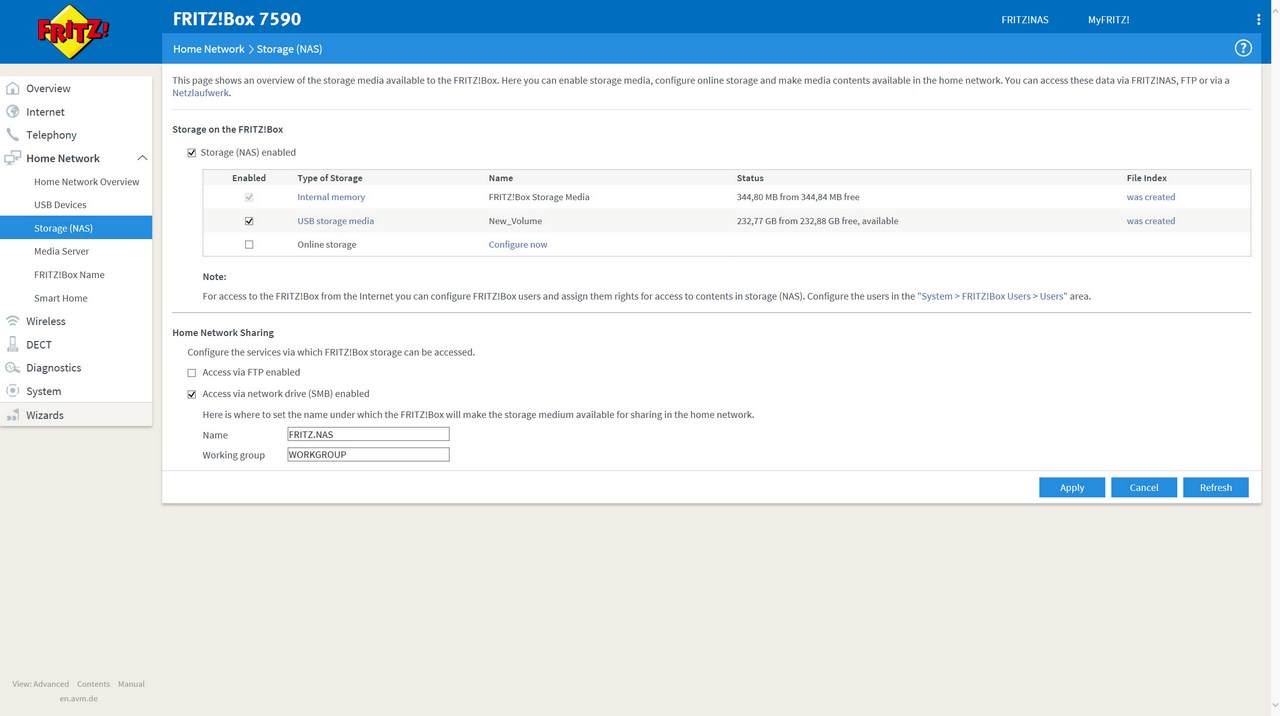Click 'was created' link for USB storage

coord(1151,221)
